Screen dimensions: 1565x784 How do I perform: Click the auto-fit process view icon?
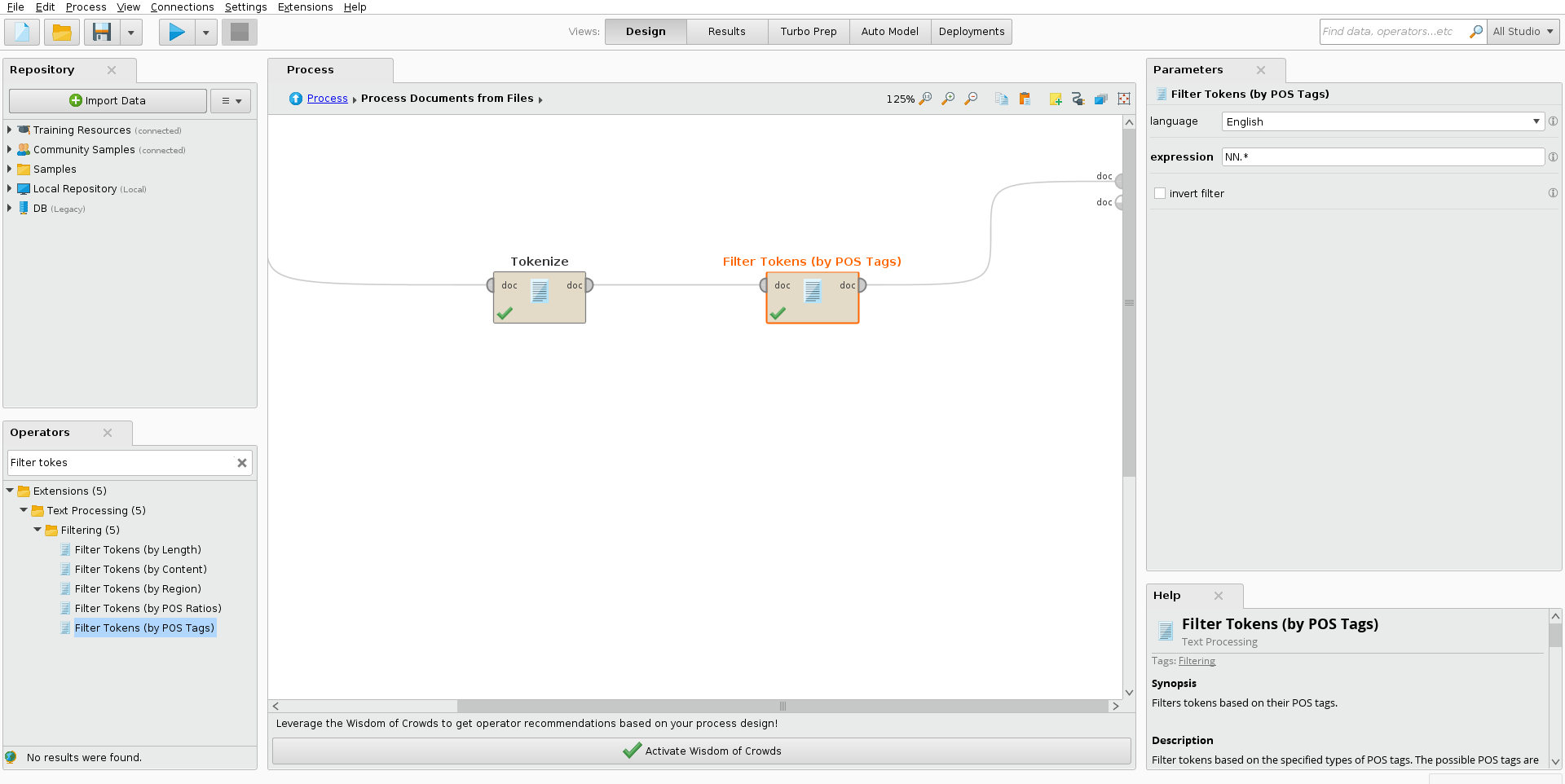1124,99
